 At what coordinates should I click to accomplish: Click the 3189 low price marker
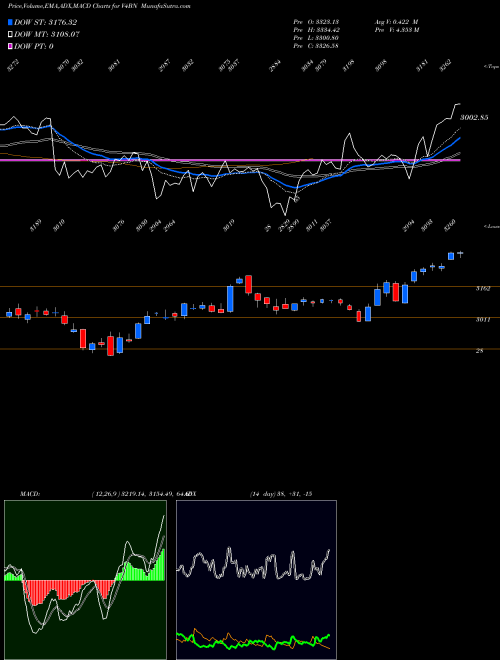click(36, 226)
